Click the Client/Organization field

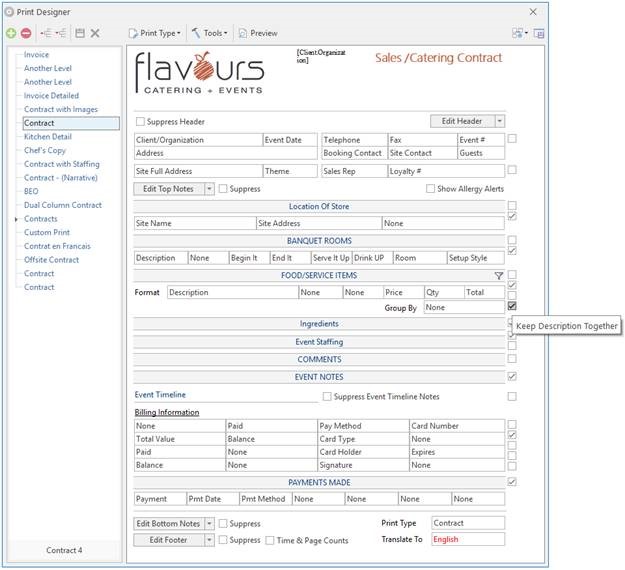199,140
